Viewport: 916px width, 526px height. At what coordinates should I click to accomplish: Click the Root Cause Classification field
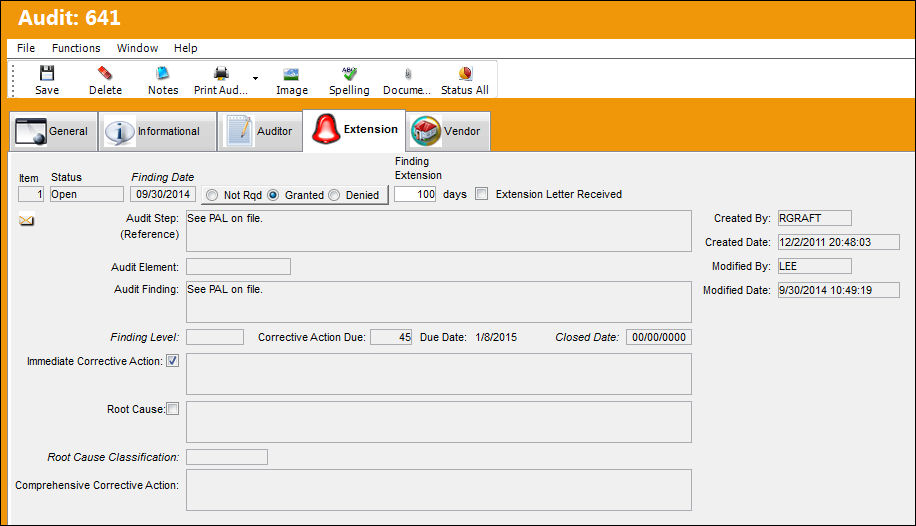tap(227, 456)
